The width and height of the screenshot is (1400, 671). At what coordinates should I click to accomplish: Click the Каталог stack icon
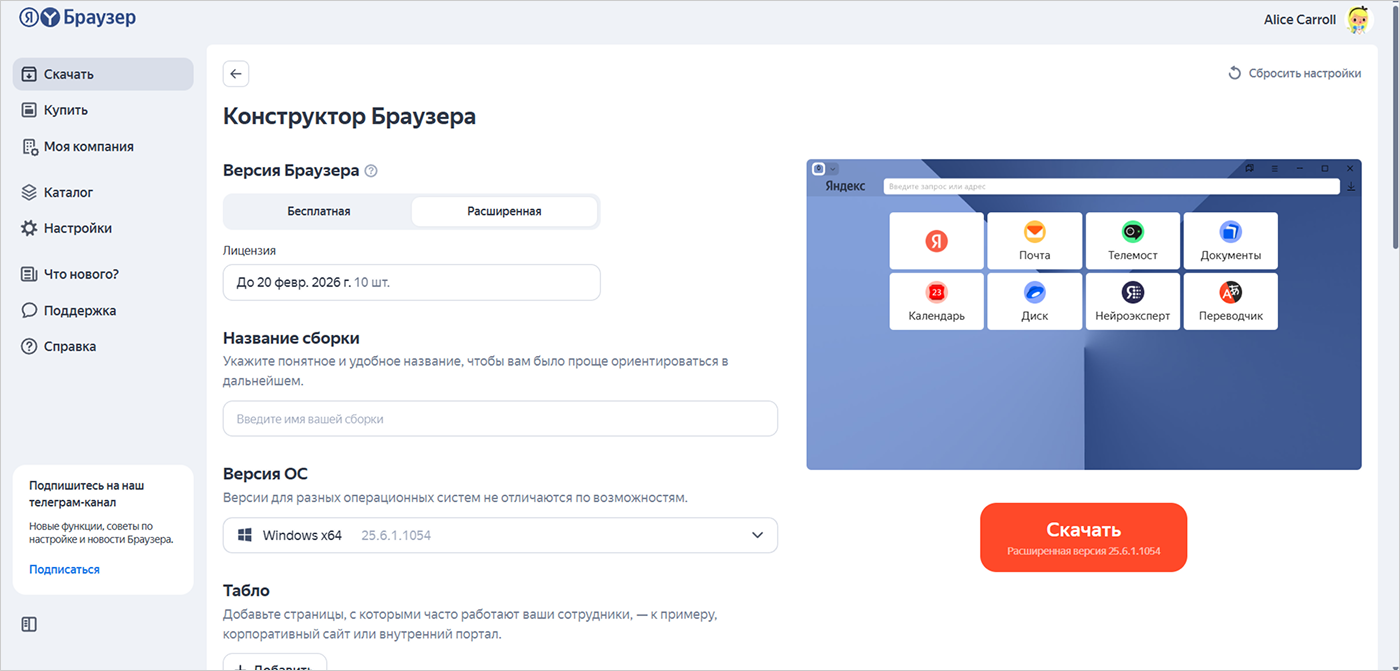(x=29, y=192)
